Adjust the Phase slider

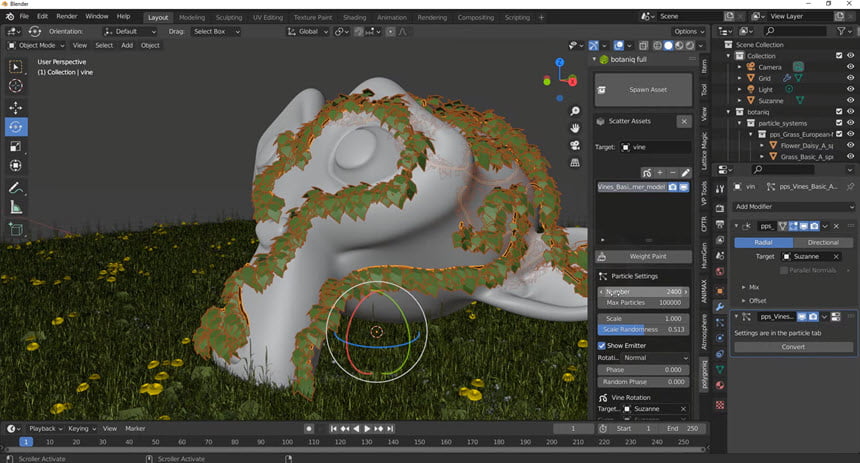643,370
